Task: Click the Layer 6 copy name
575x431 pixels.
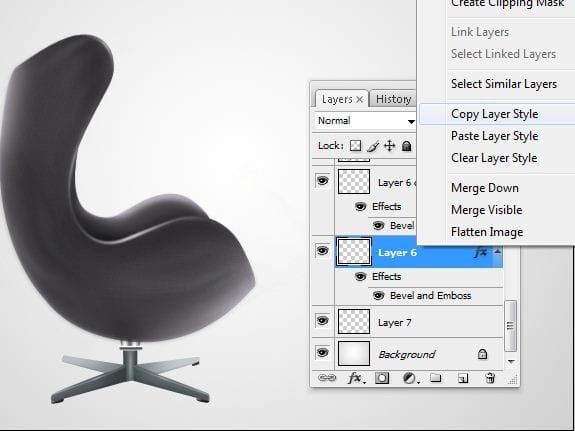Action: (x=397, y=183)
